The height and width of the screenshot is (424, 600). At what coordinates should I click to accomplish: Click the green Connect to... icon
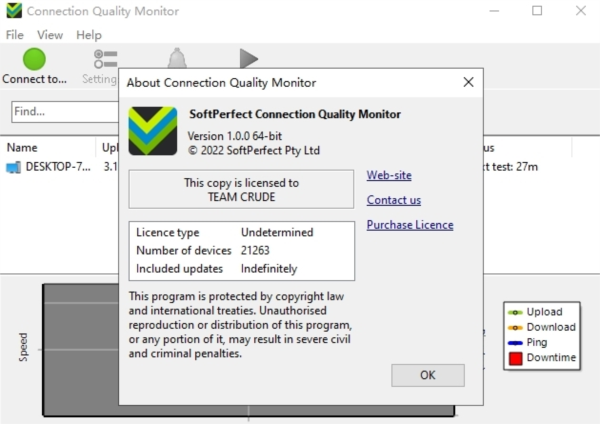point(34,59)
